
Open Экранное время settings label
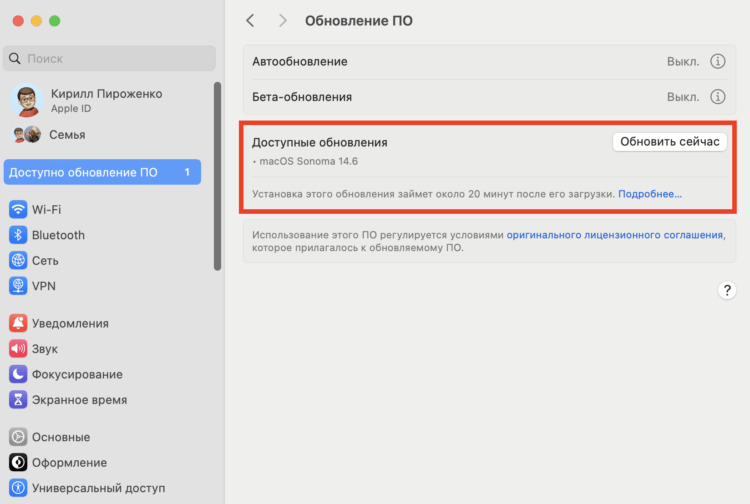point(79,400)
